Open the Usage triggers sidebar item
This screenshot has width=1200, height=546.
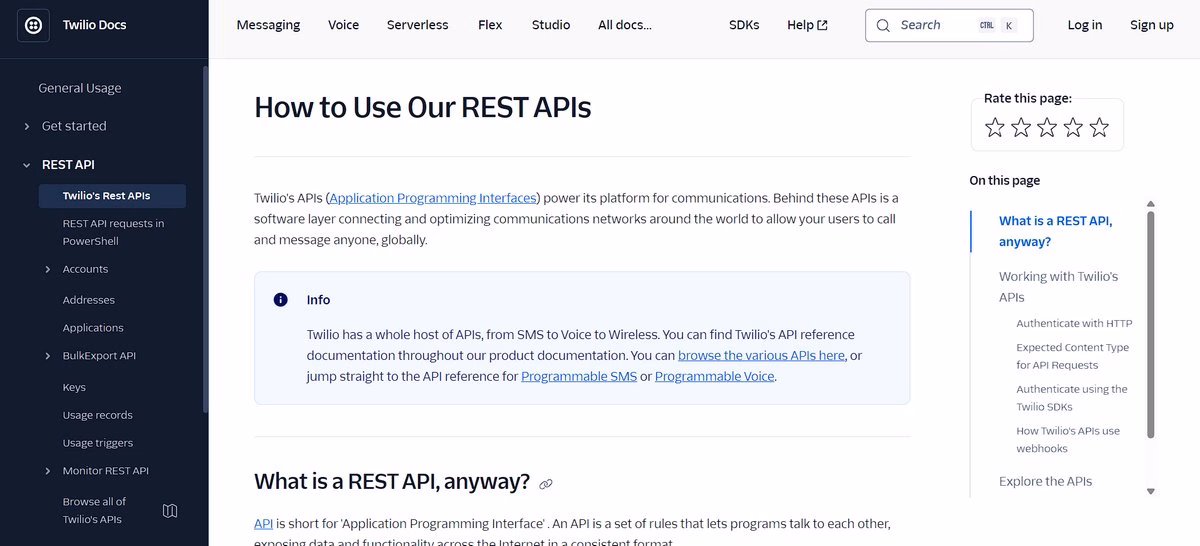[98, 443]
